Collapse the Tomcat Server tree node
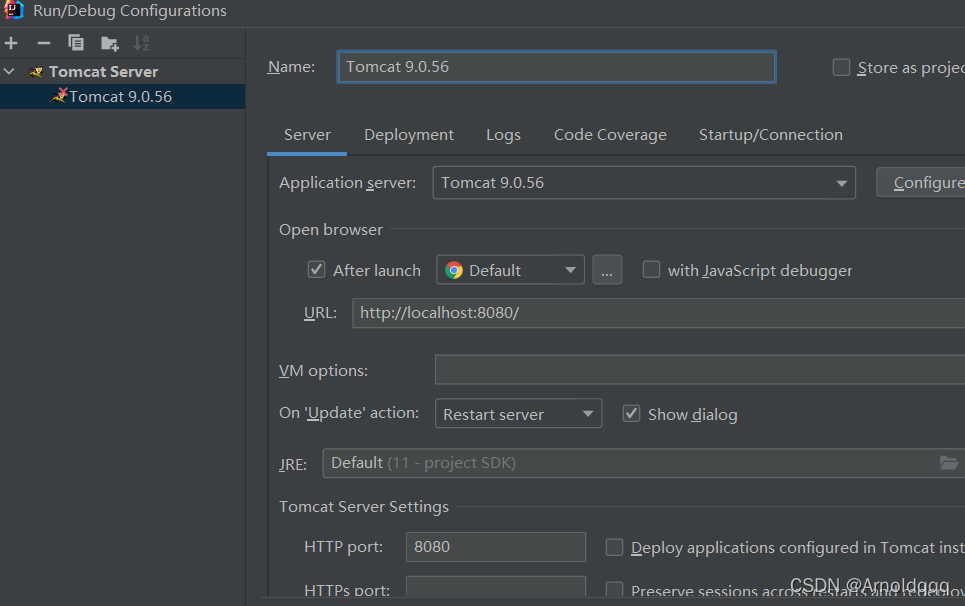Image resolution: width=965 pixels, height=606 pixels. 9,71
